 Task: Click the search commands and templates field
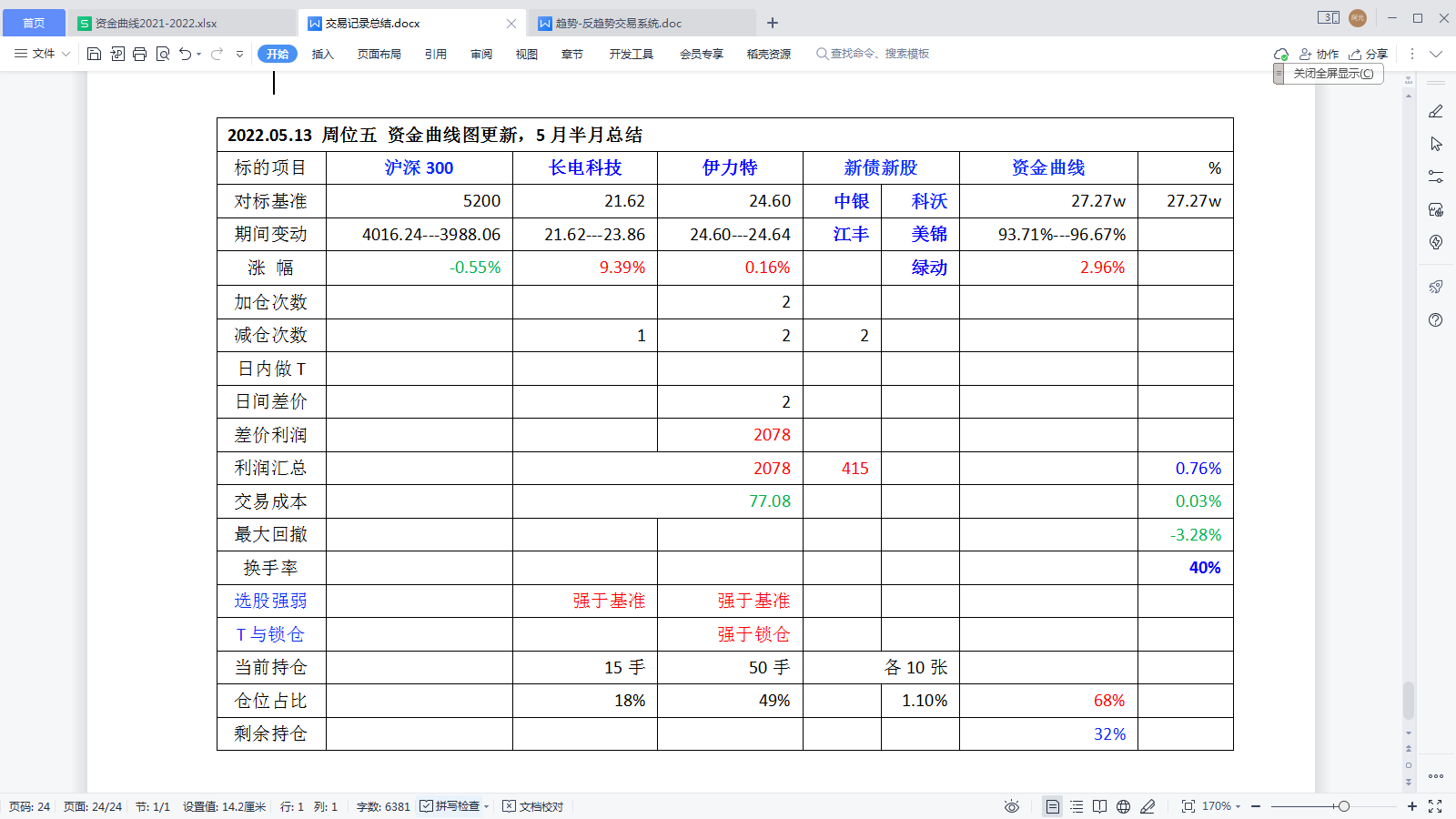(x=874, y=54)
